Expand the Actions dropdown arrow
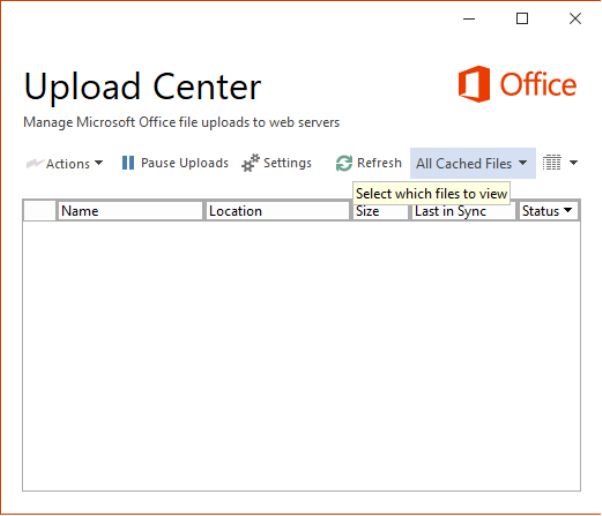Image resolution: width=602 pixels, height=516 pixels. (x=99, y=163)
